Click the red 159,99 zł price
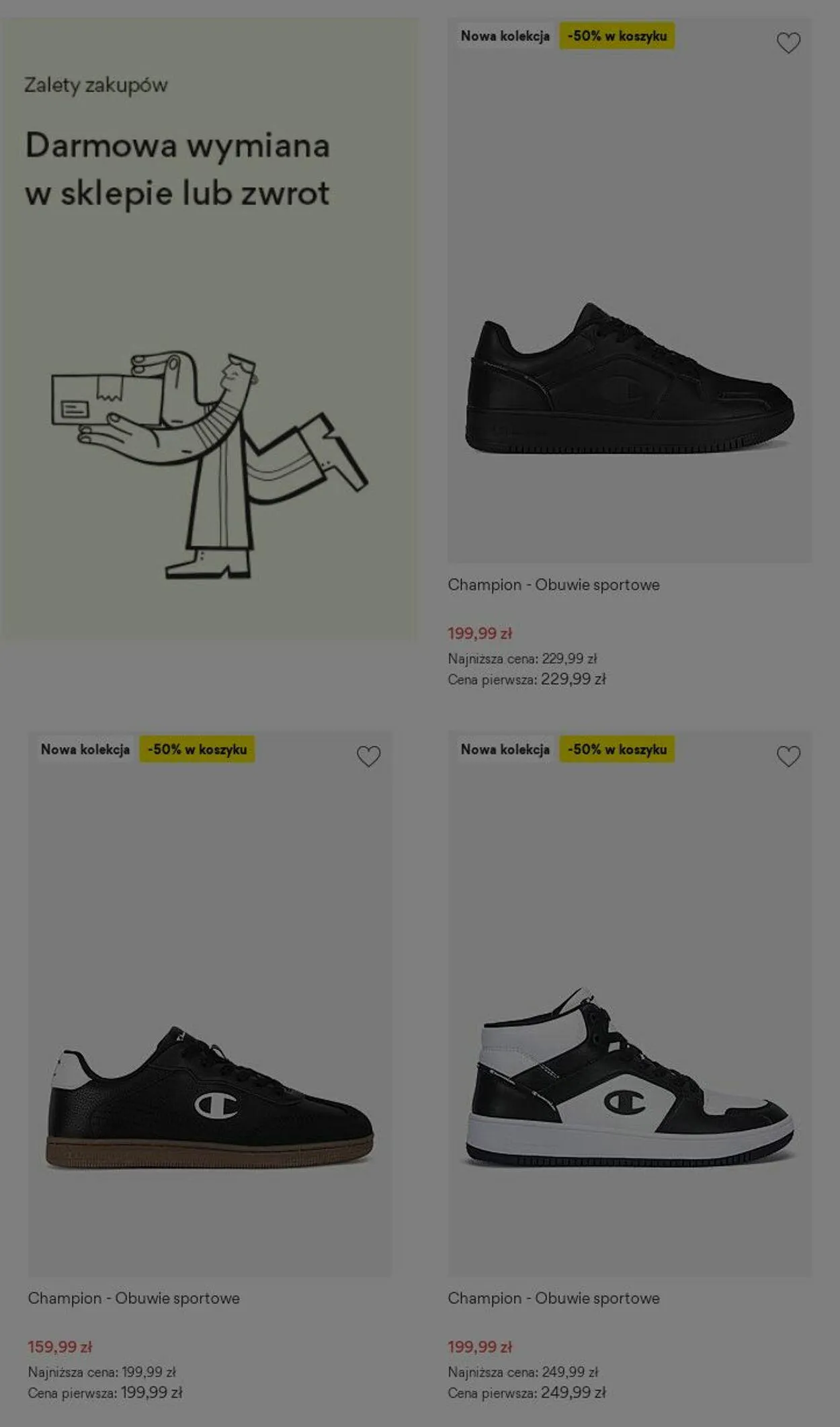 click(x=60, y=1346)
